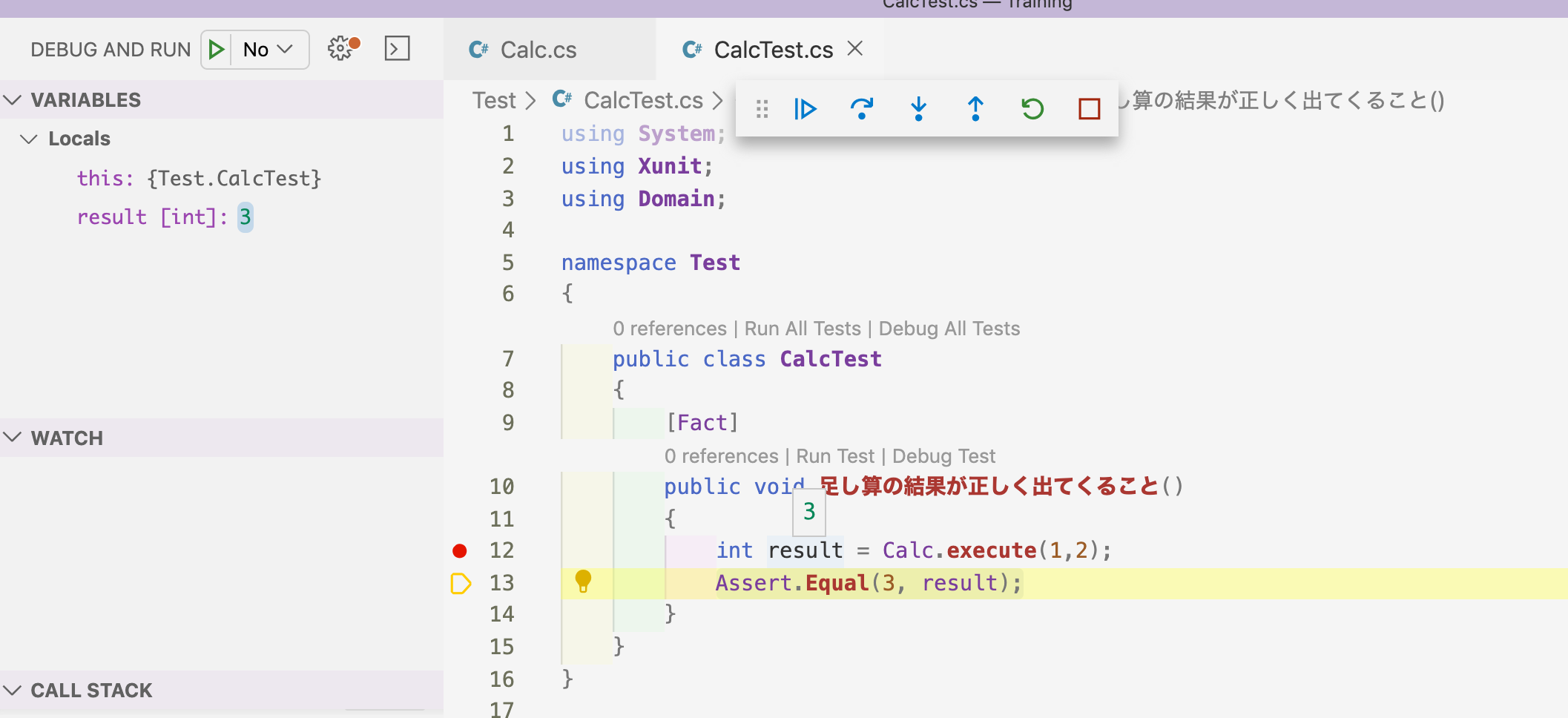Click line number 10 in the gutter
1568x718 pixels.
click(501, 487)
